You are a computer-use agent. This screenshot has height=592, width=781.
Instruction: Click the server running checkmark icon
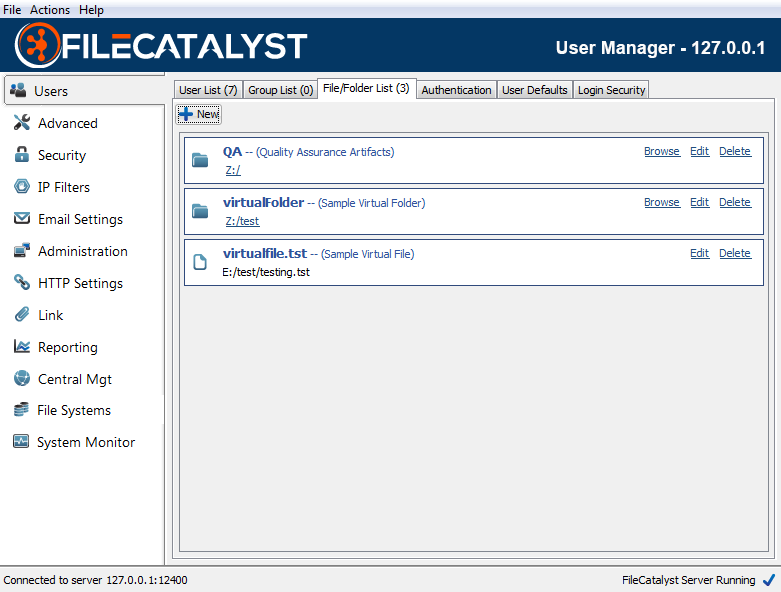[769, 580]
